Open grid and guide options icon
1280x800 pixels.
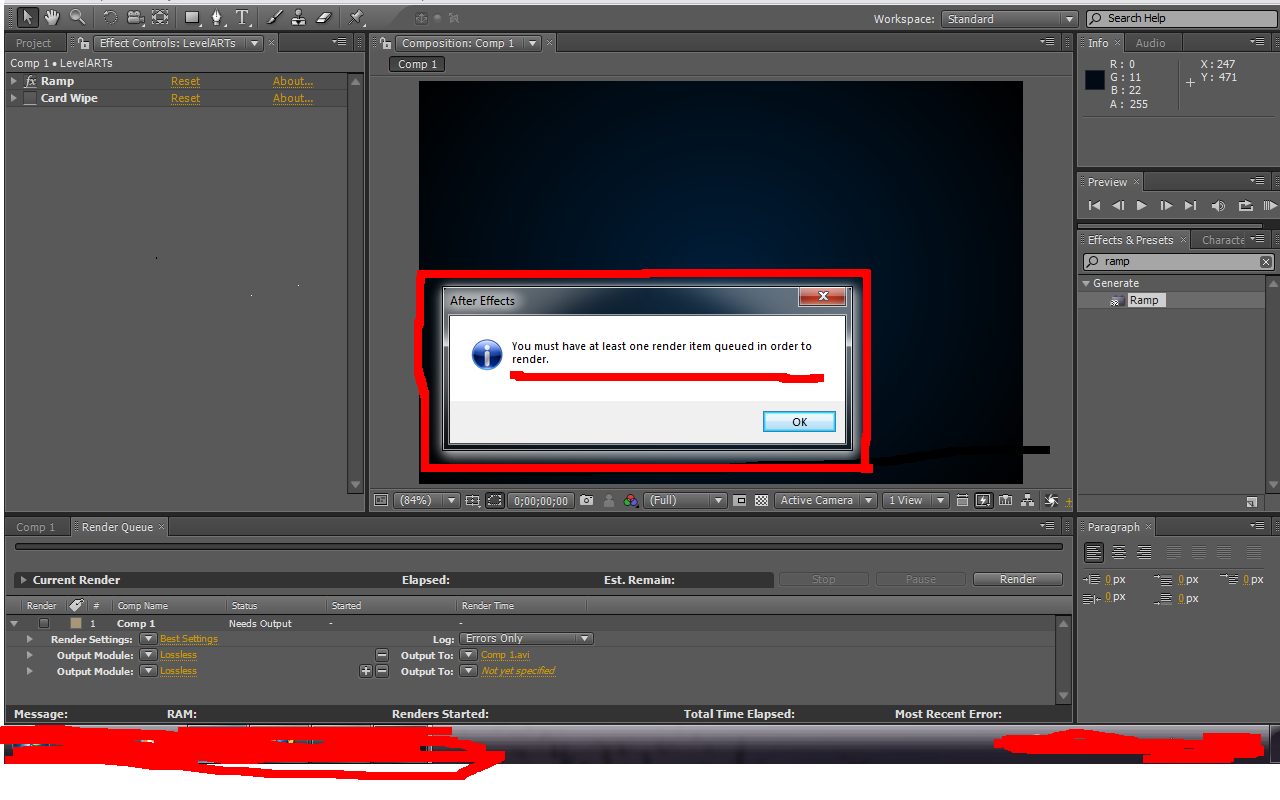473,501
